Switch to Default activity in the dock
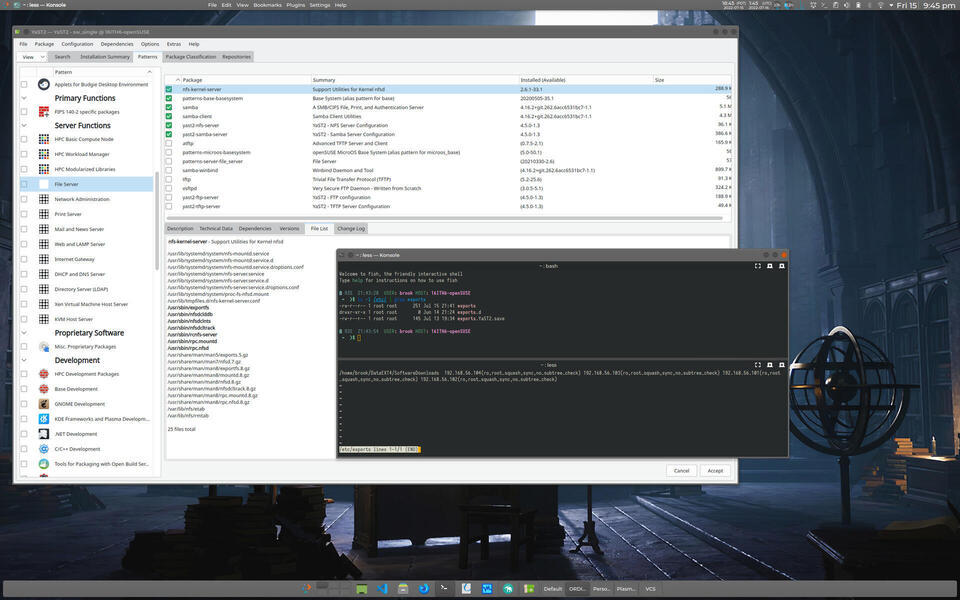This screenshot has width=960, height=600. tap(553, 589)
